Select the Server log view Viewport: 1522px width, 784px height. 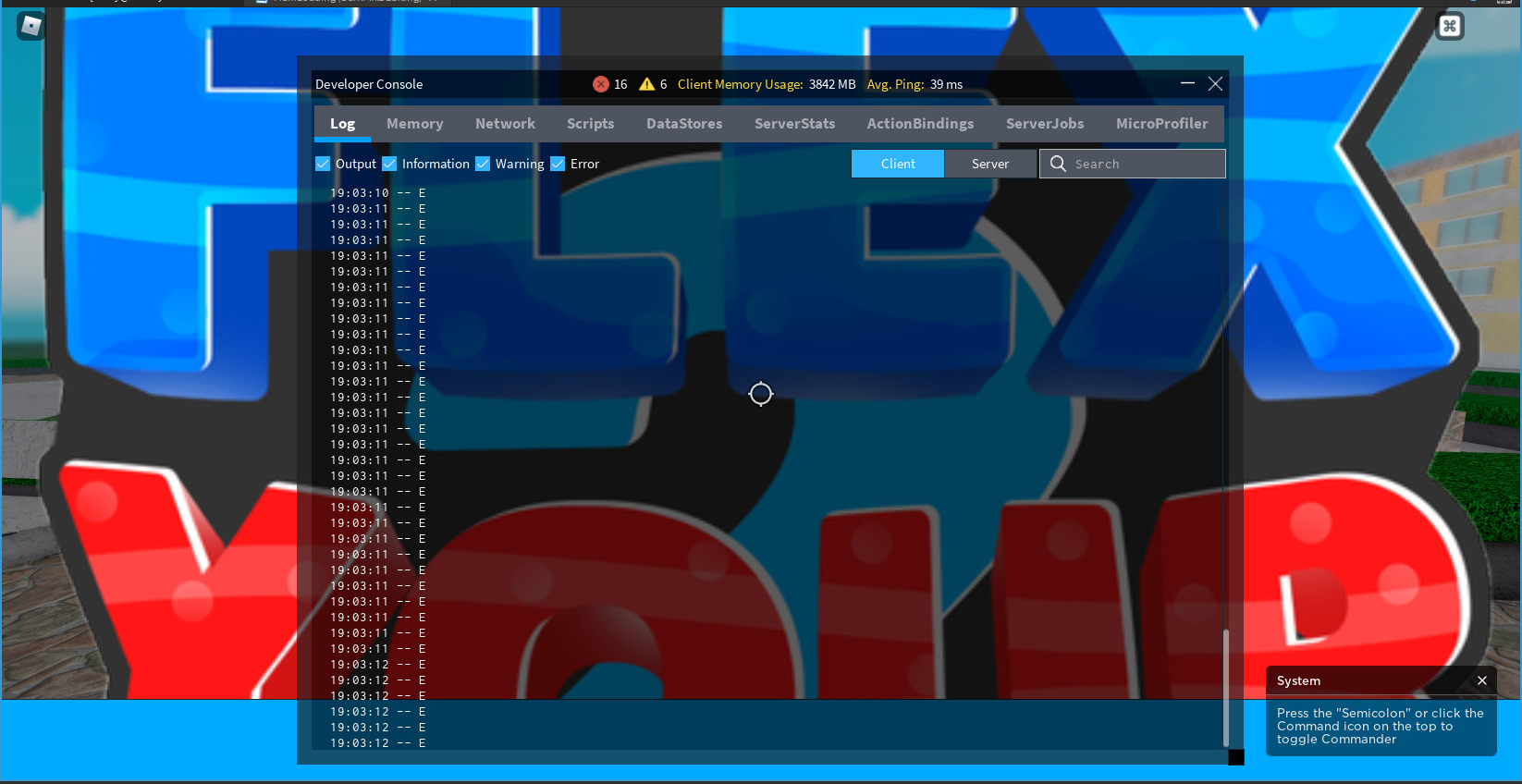(990, 164)
